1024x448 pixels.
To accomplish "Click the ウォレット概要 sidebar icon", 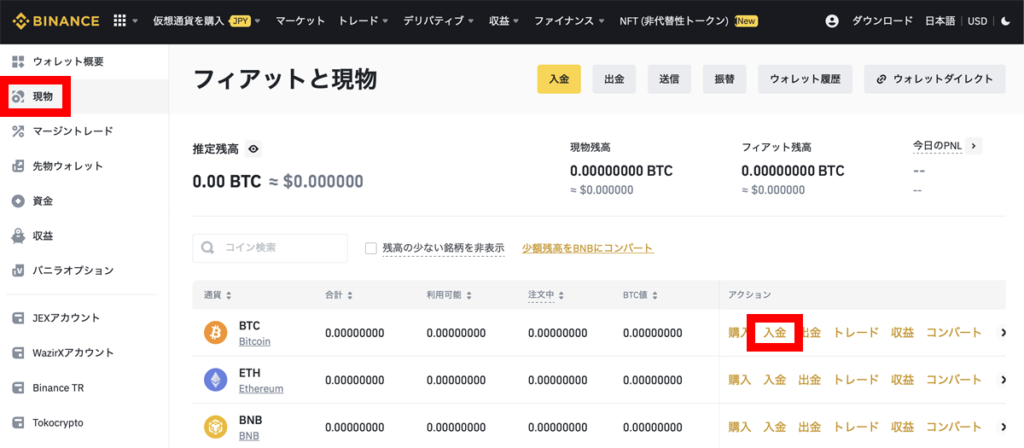I will 18,62.
